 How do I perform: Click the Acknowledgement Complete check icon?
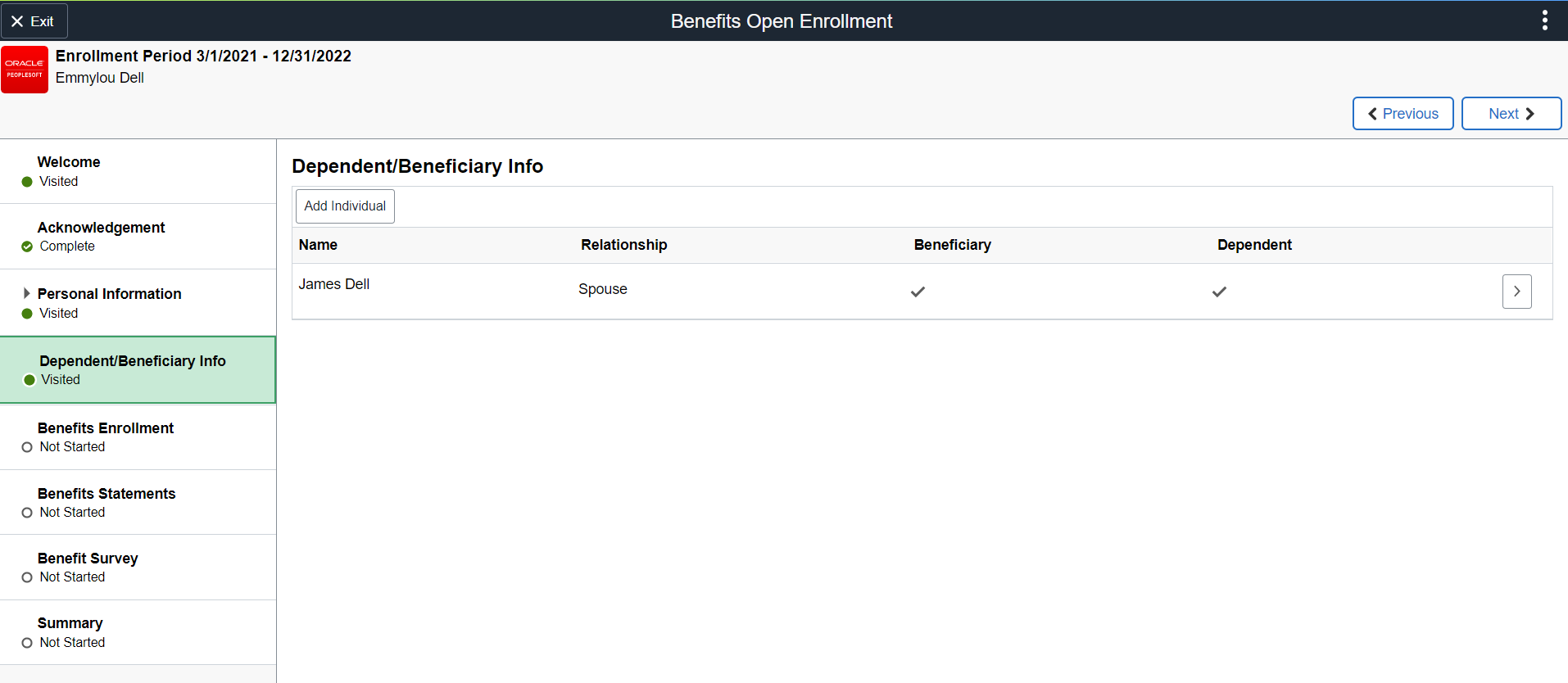pos(27,247)
